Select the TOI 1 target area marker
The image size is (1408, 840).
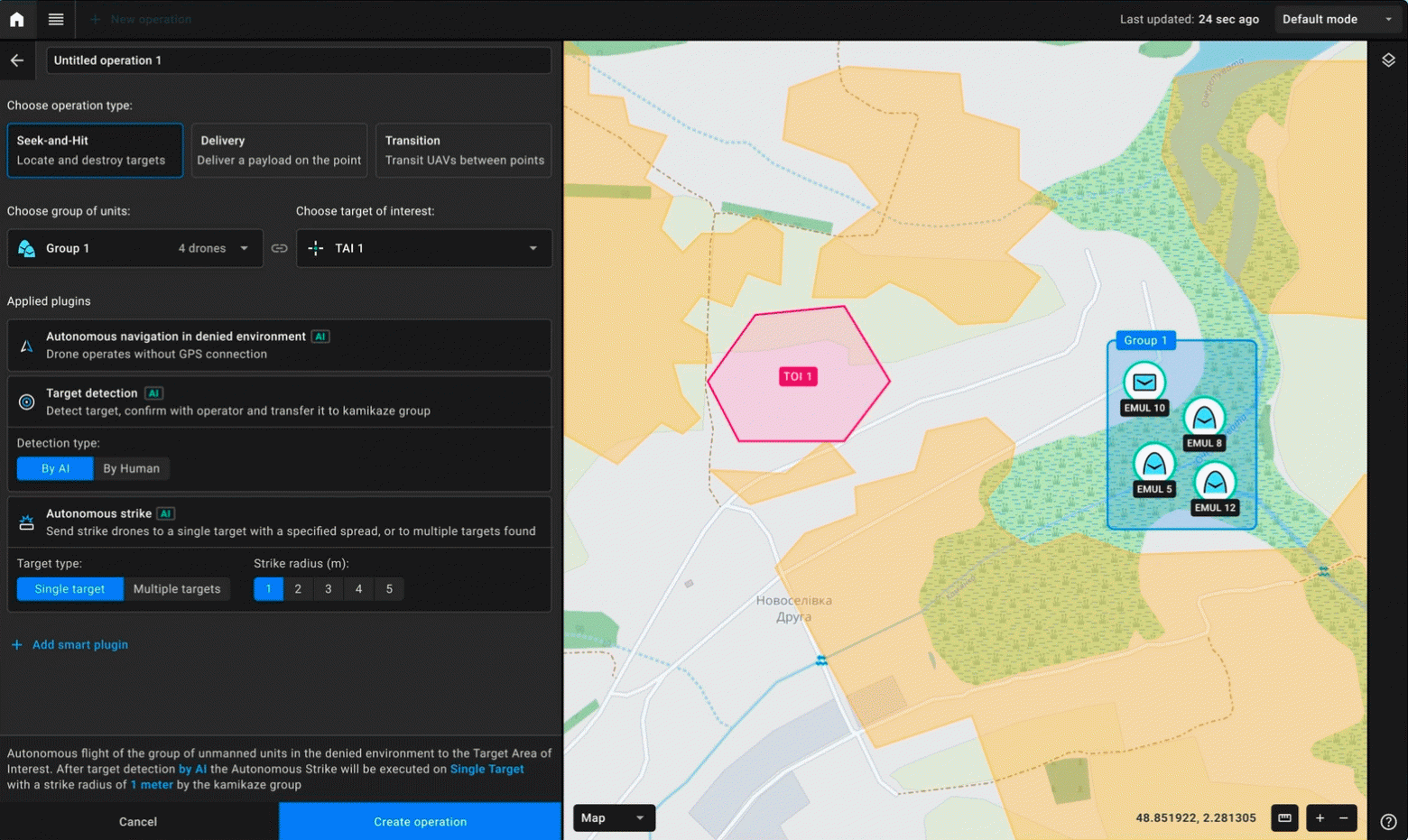(798, 376)
